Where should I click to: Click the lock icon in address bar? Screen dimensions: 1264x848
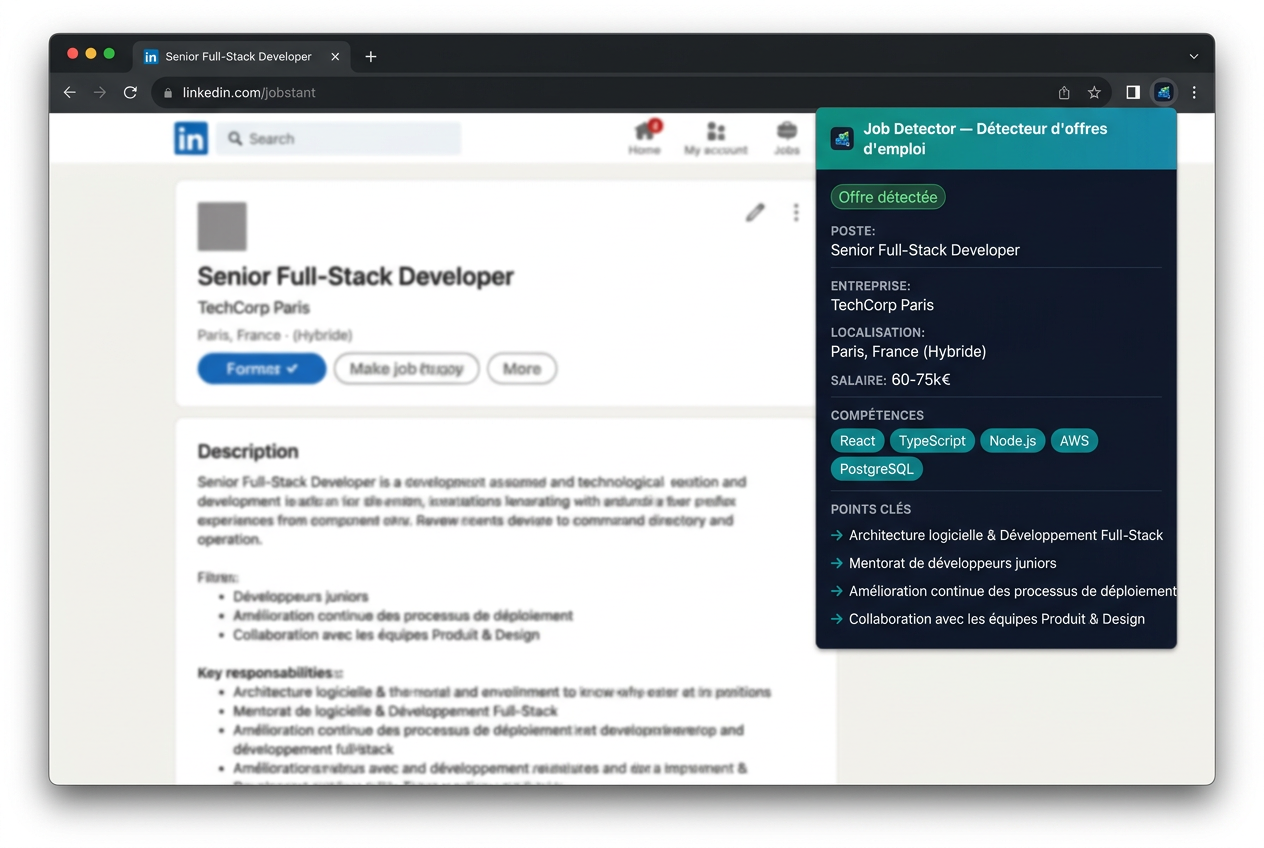tap(168, 93)
